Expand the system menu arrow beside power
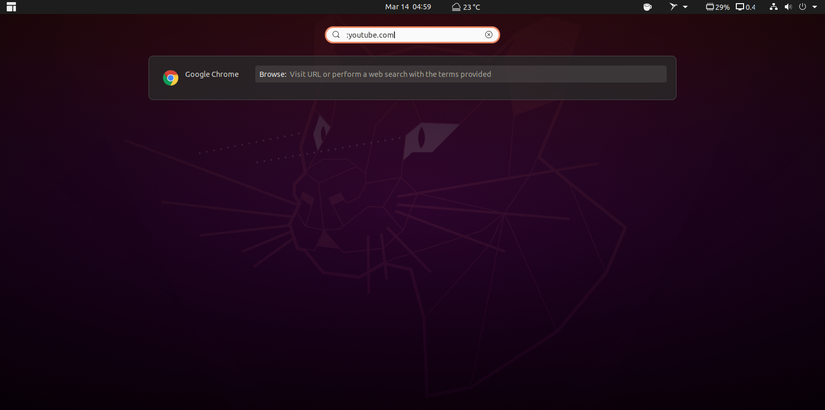 814,7
